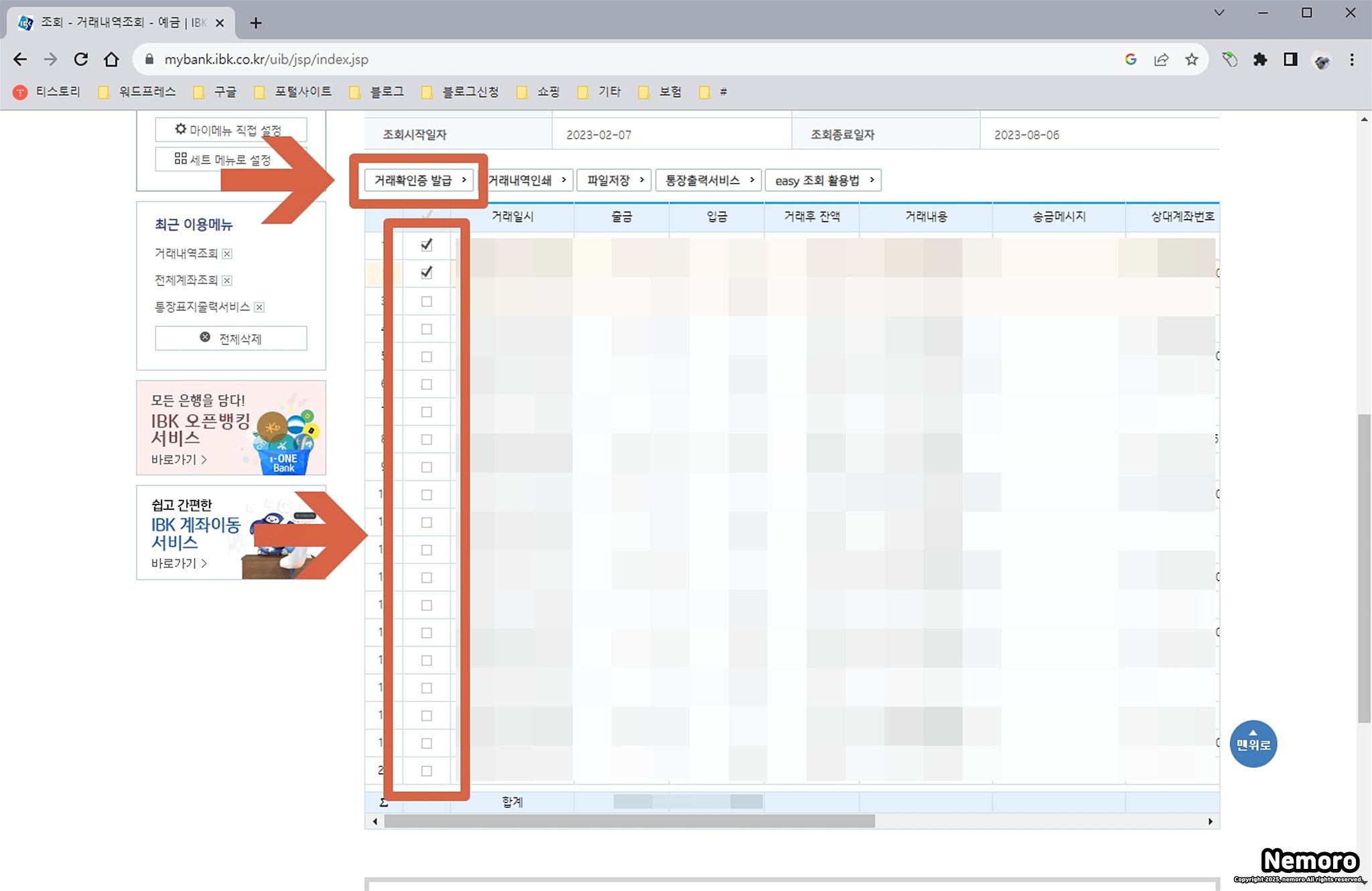Click the 맨위로 scroll-to-top round button
Screen dimensions: 1372x891
pos(1253,744)
